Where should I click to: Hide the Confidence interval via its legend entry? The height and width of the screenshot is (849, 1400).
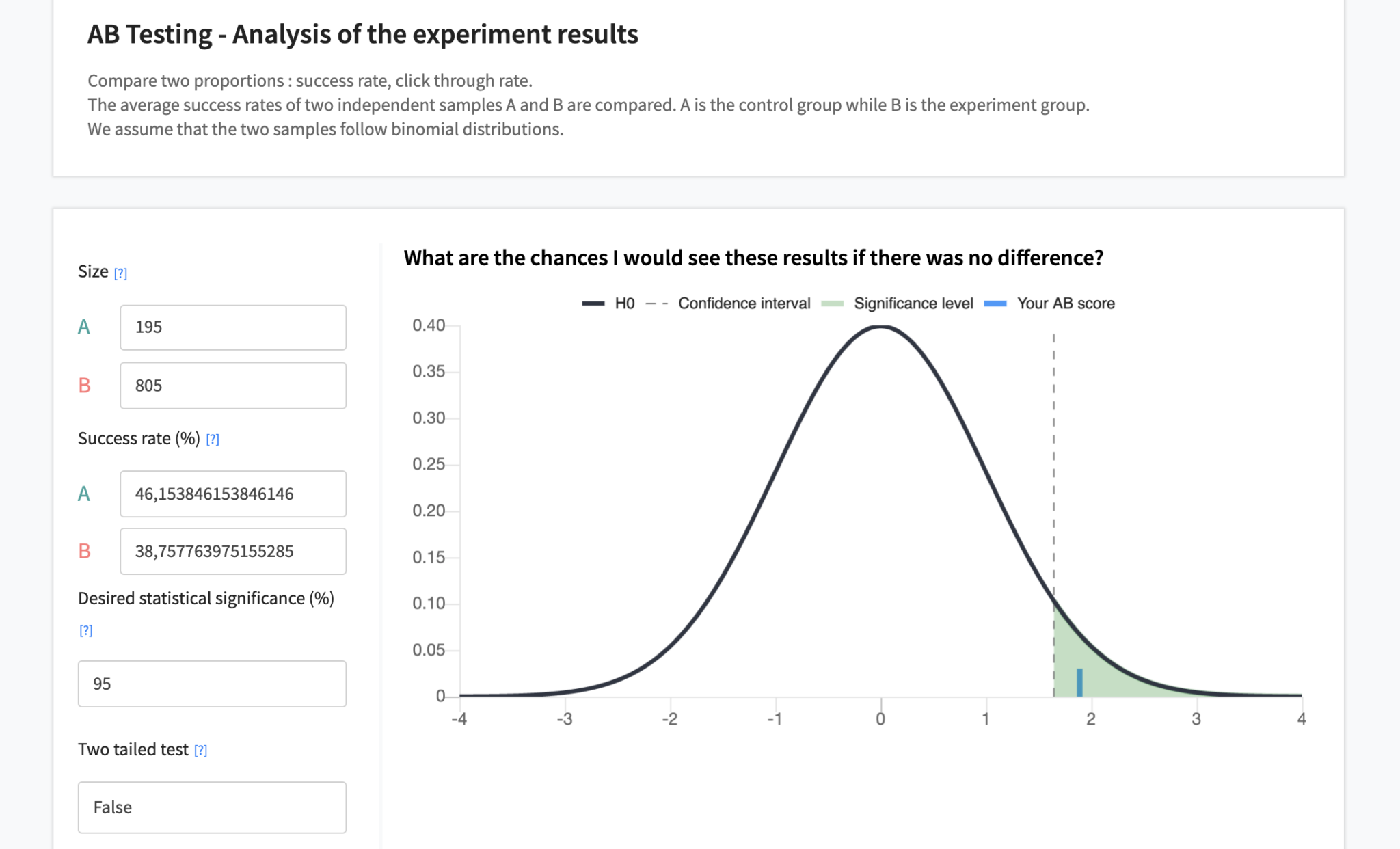(x=743, y=303)
